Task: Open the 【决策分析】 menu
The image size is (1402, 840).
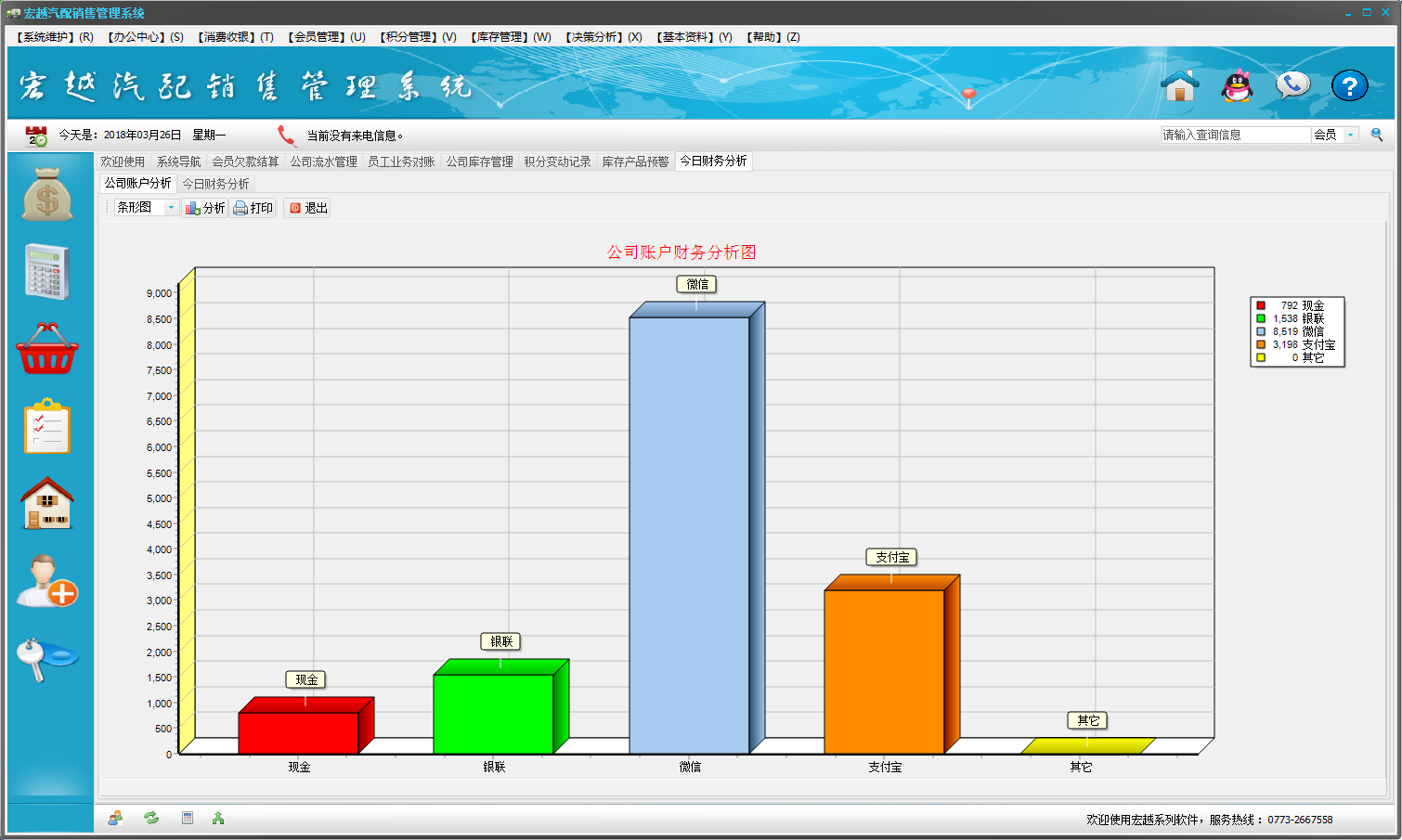Action: click(x=603, y=37)
